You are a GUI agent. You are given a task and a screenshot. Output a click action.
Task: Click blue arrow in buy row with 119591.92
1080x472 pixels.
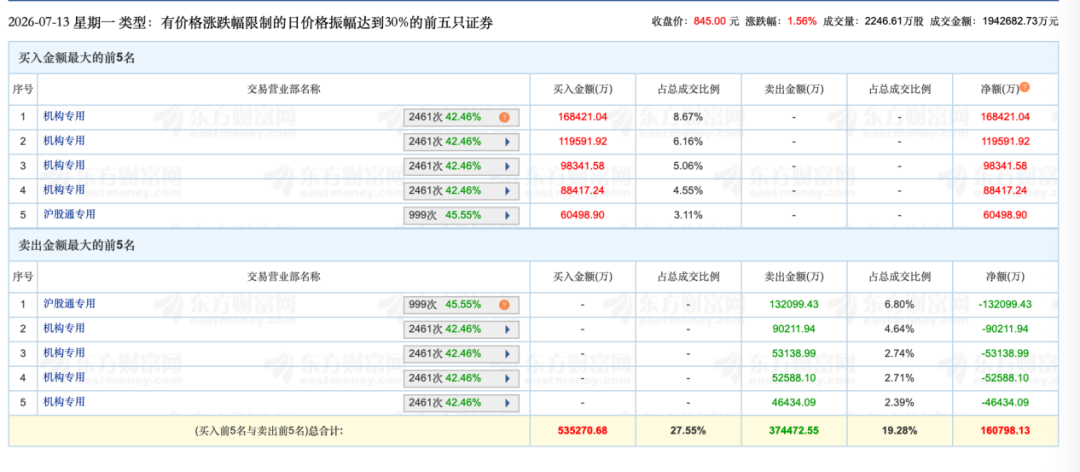[508, 142]
